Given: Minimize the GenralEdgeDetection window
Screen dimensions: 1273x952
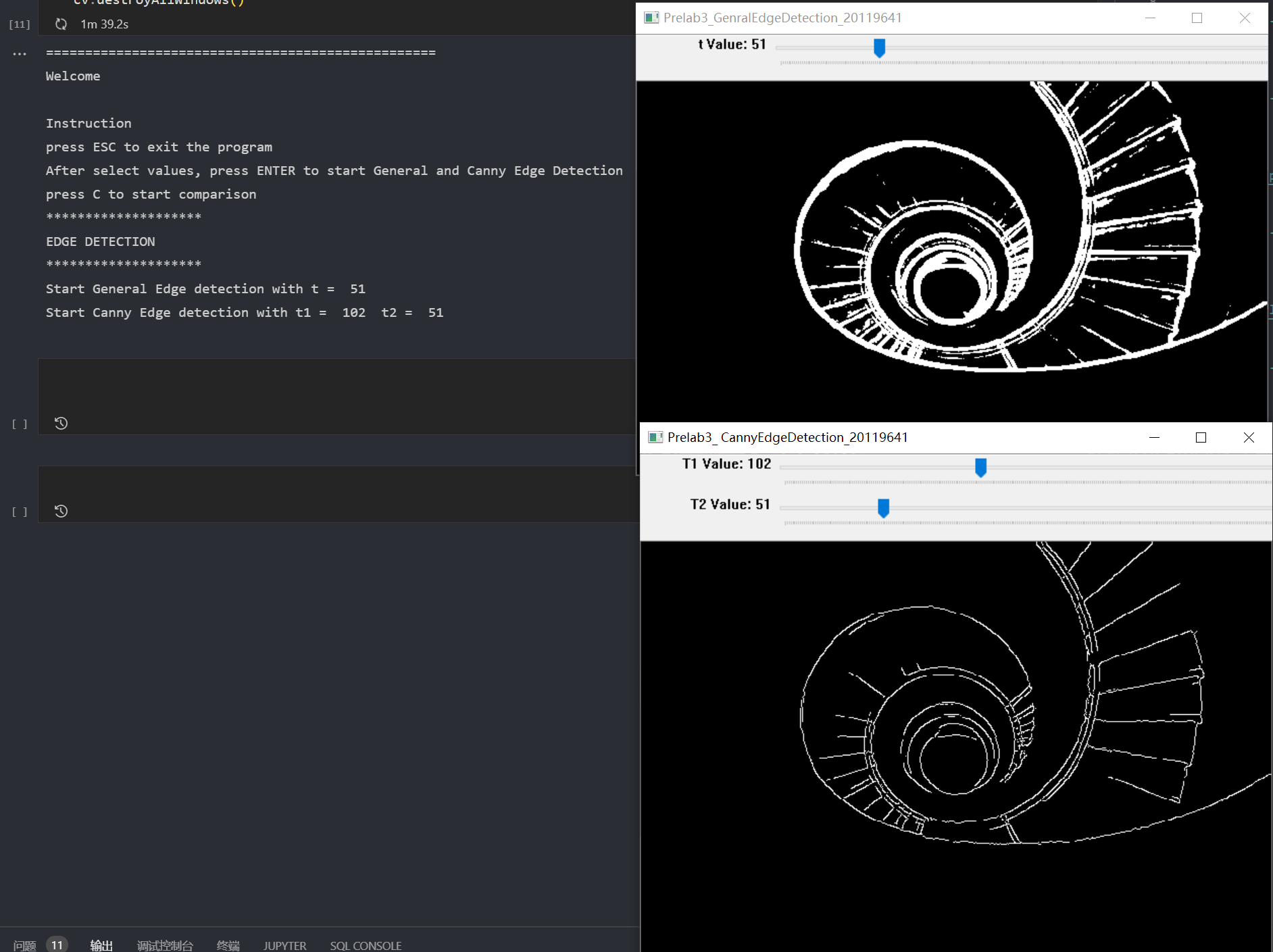Looking at the screenshot, I should 1150,18.
